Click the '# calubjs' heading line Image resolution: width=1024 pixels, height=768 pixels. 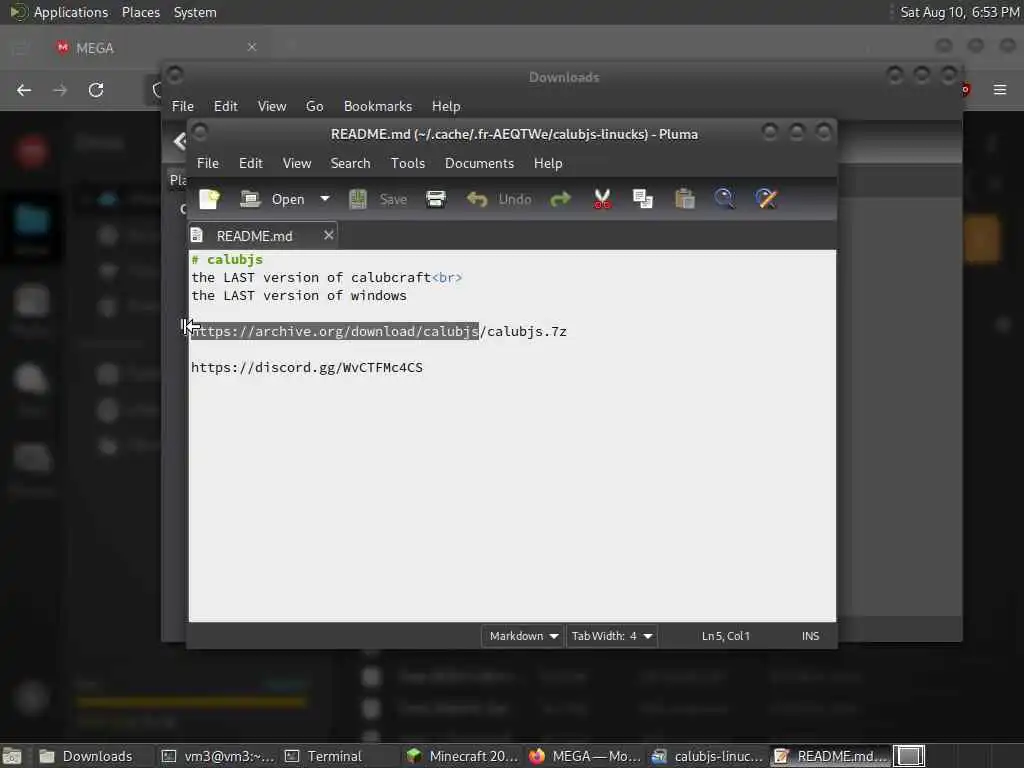pos(227,259)
